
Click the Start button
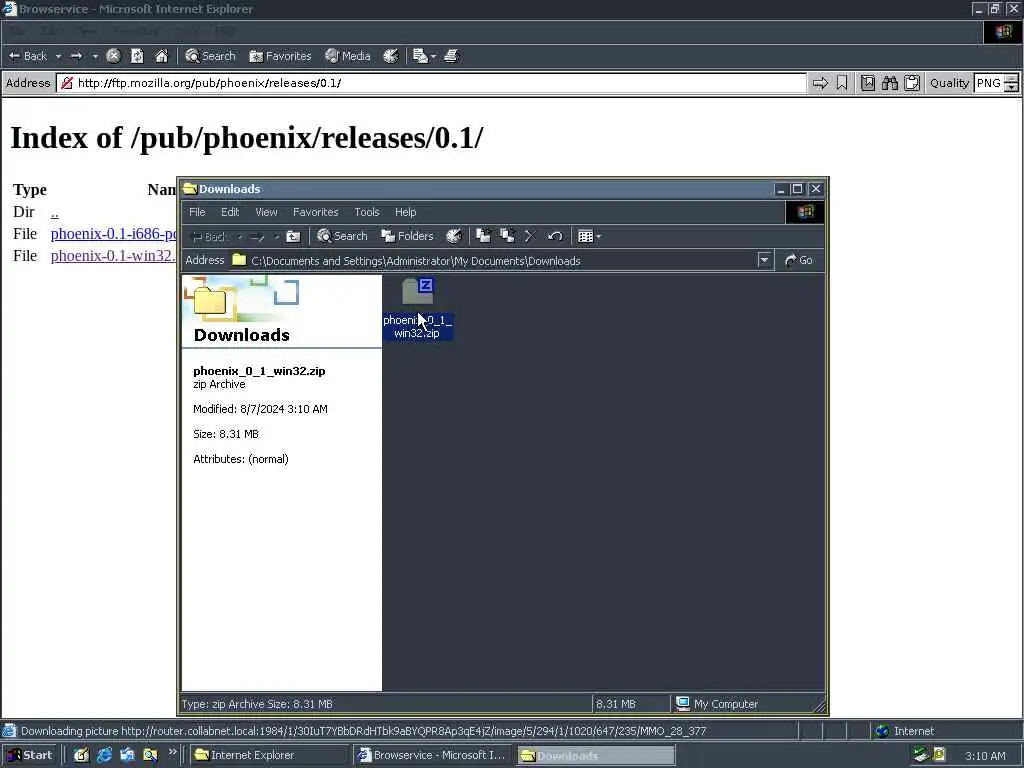click(x=29, y=756)
